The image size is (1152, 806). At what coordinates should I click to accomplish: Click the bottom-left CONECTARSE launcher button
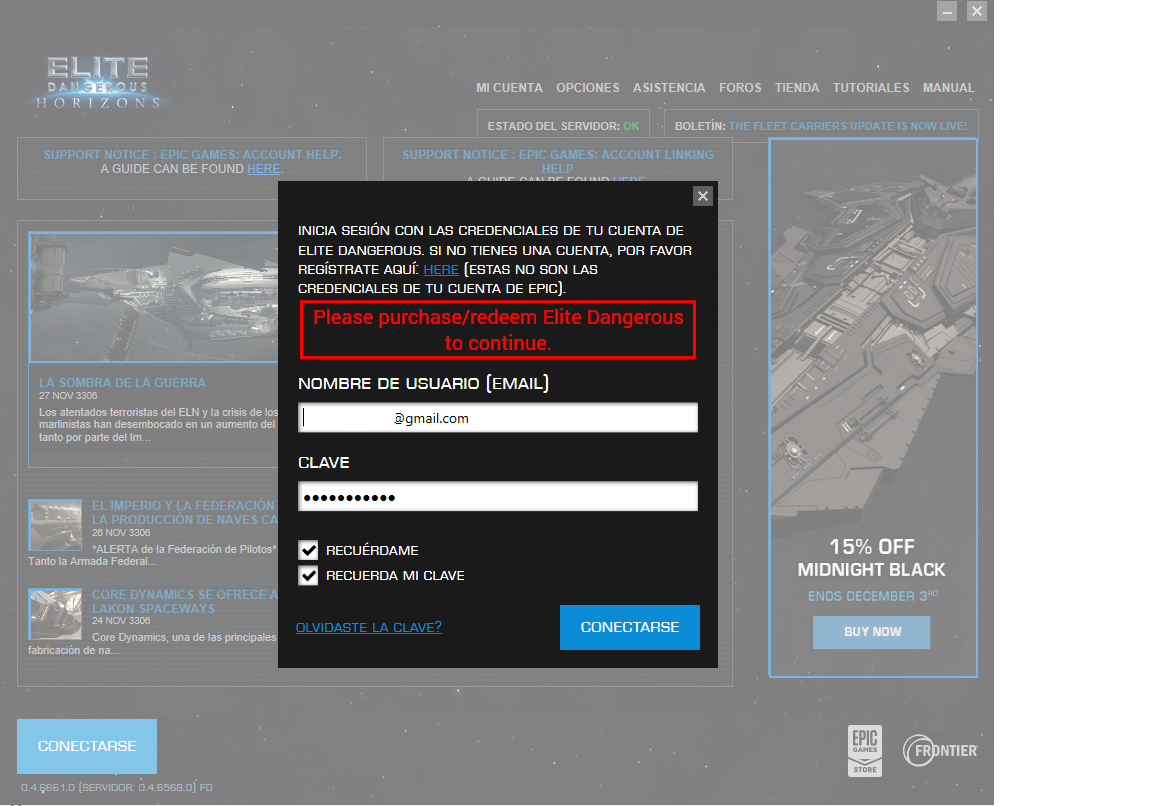87,746
